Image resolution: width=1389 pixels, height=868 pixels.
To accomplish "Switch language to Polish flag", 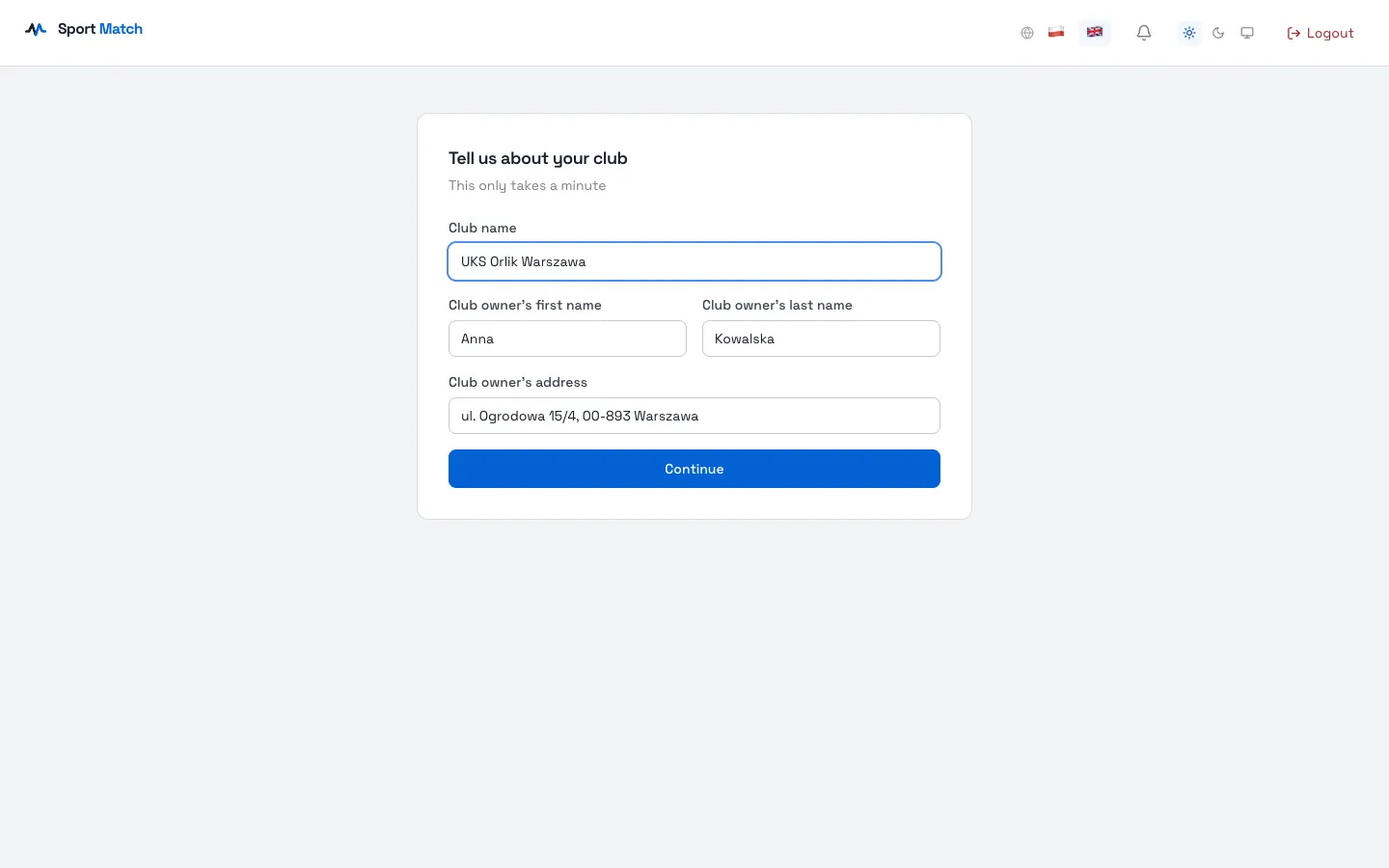I will pyautogui.click(x=1056, y=32).
